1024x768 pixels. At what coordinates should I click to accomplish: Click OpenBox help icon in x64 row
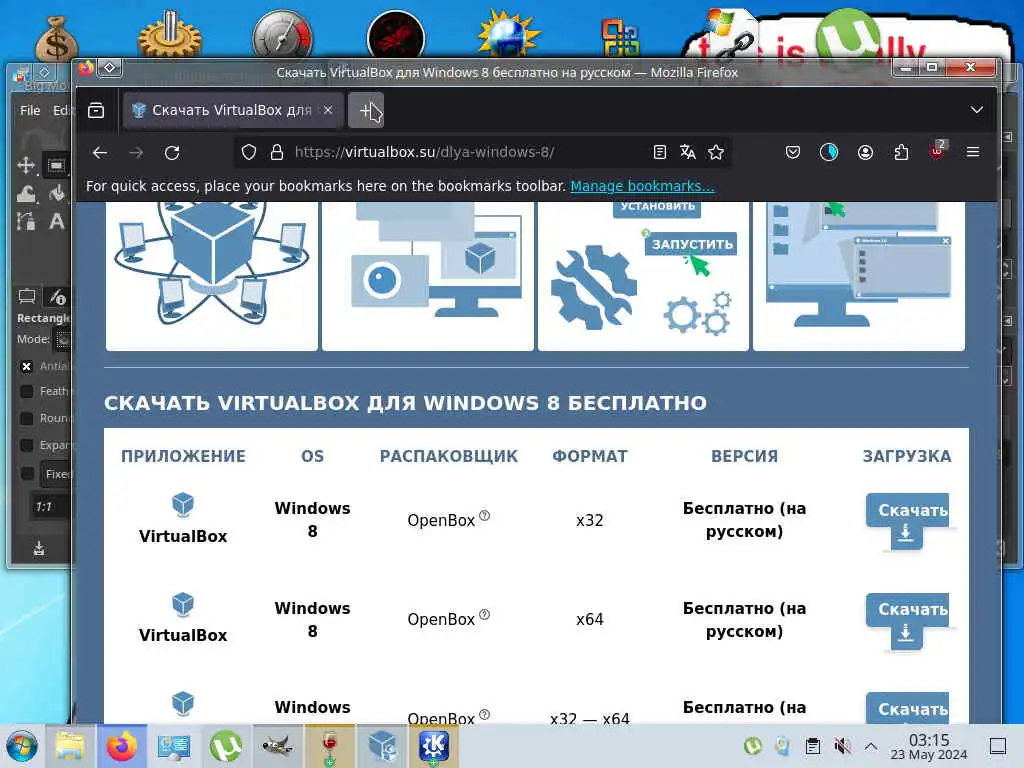click(485, 615)
